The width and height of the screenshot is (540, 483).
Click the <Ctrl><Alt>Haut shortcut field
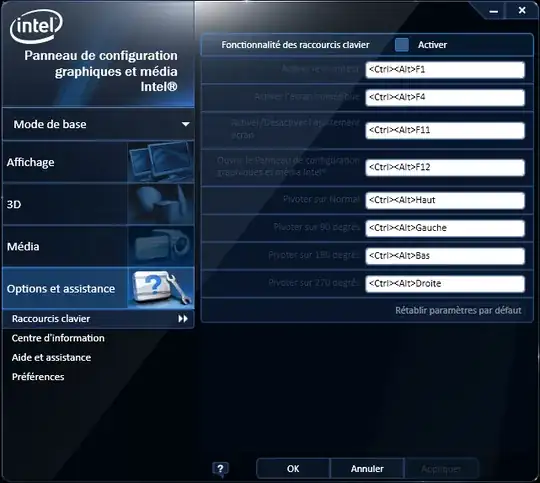(x=445, y=200)
